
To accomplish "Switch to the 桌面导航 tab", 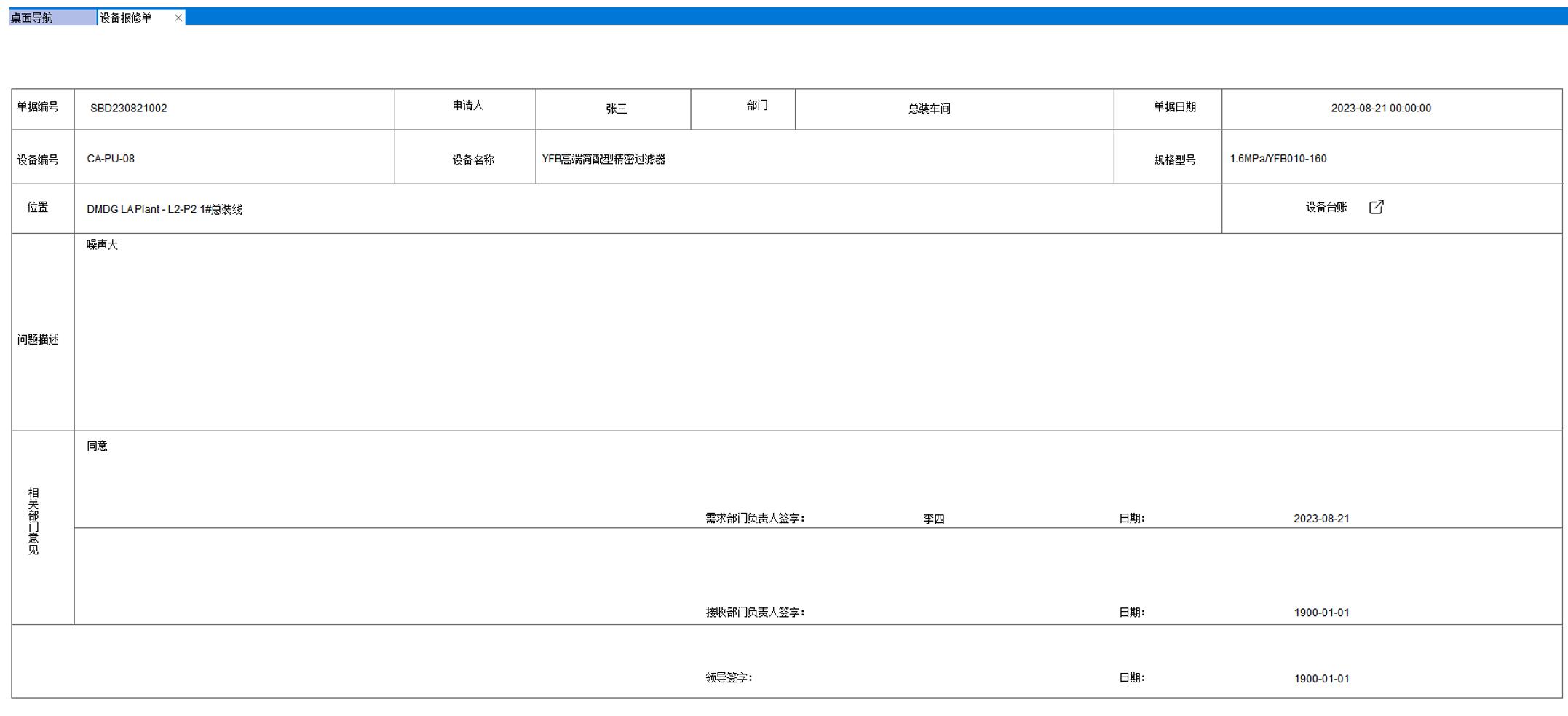I will pos(32,17).
